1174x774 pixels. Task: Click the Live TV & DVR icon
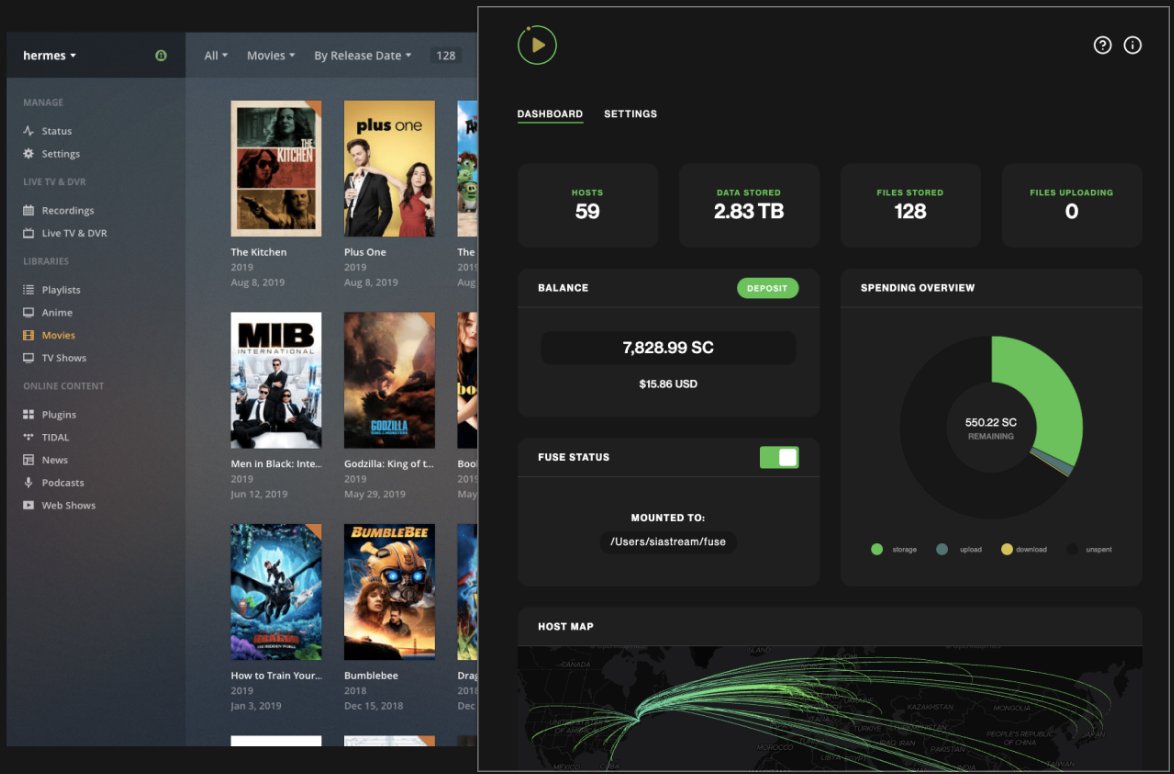pyautogui.click(x=28, y=233)
